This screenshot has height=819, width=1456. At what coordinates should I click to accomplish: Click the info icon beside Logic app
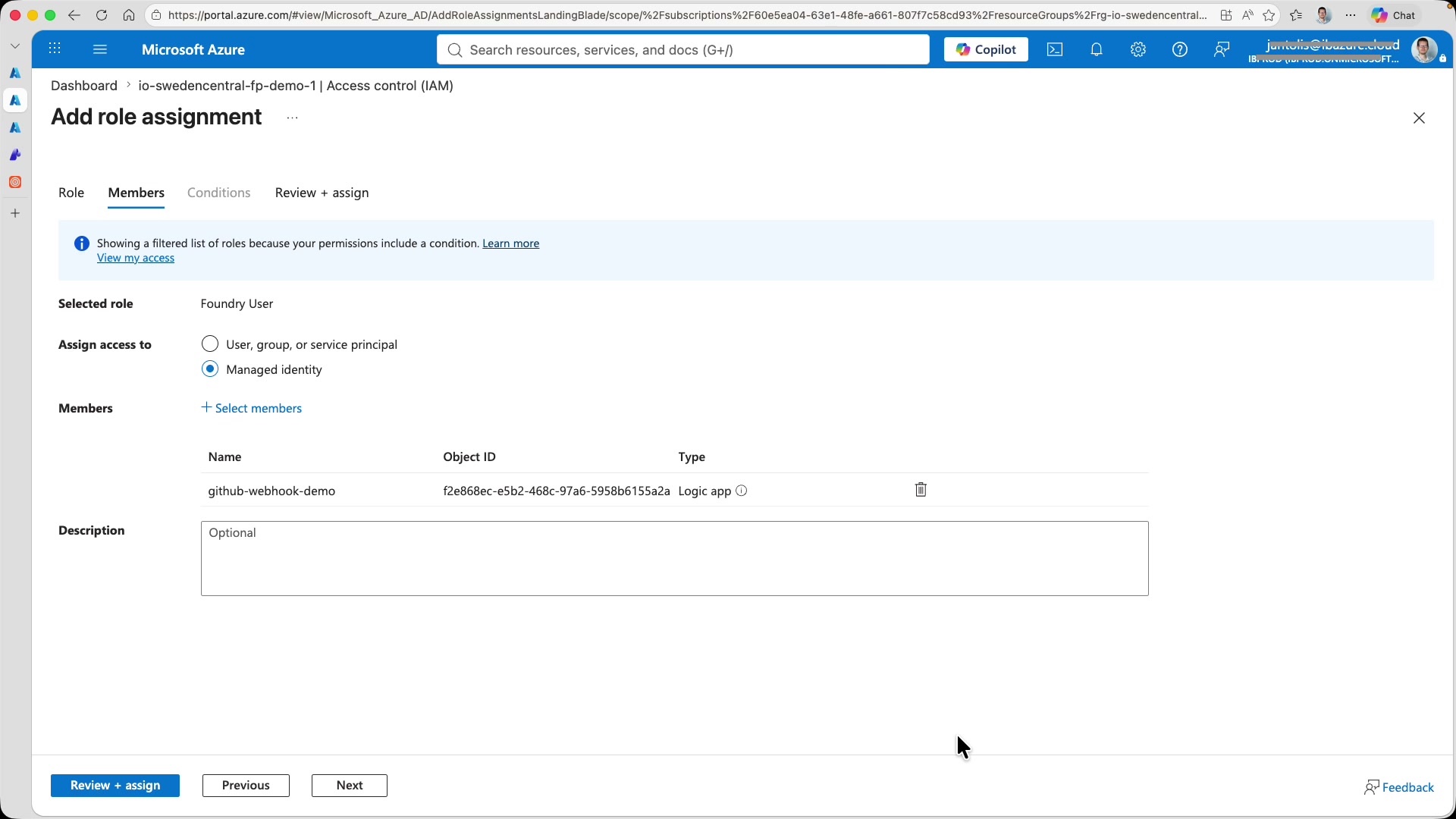click(x=742, y=491)
